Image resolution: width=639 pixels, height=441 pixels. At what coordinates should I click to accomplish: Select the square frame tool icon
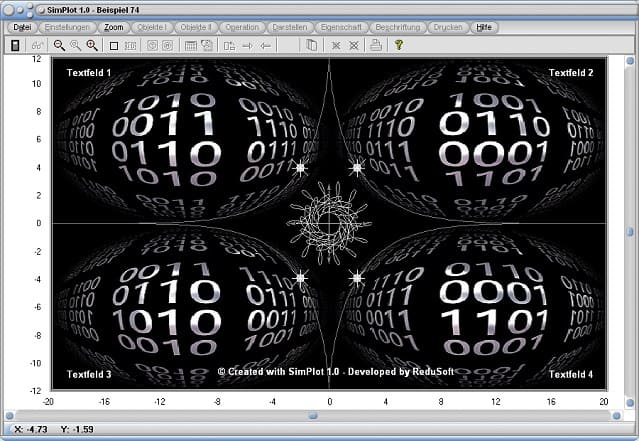click(x=114, y=46)
